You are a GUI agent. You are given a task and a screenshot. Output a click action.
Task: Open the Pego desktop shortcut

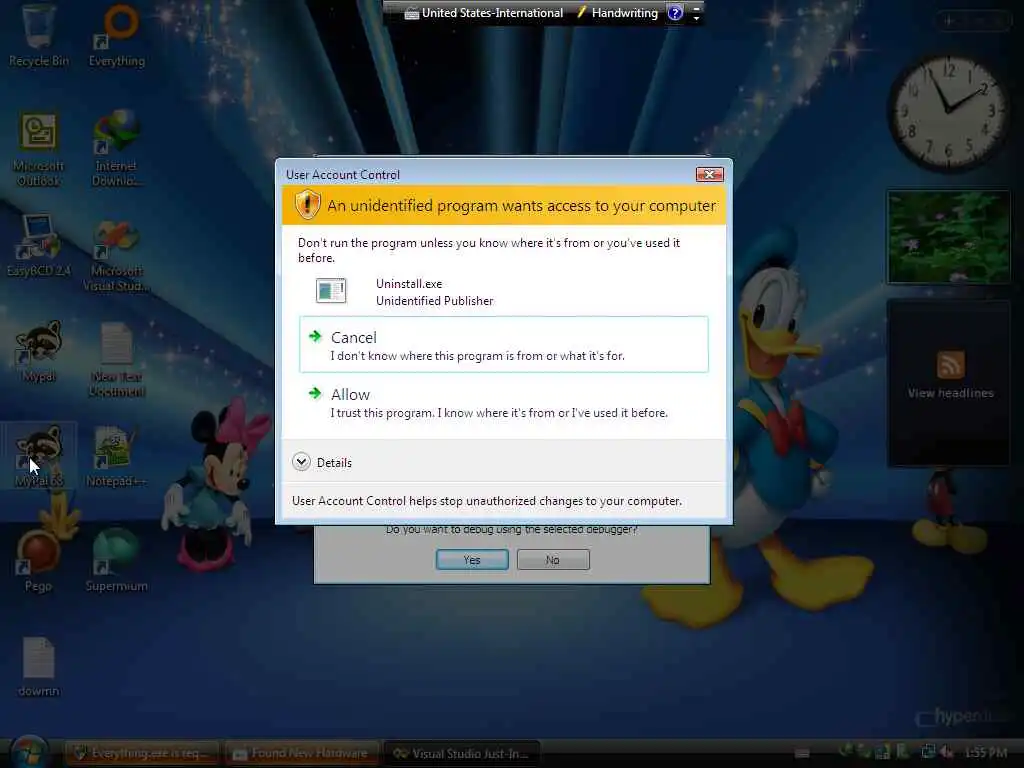click(x=39, y=561)
